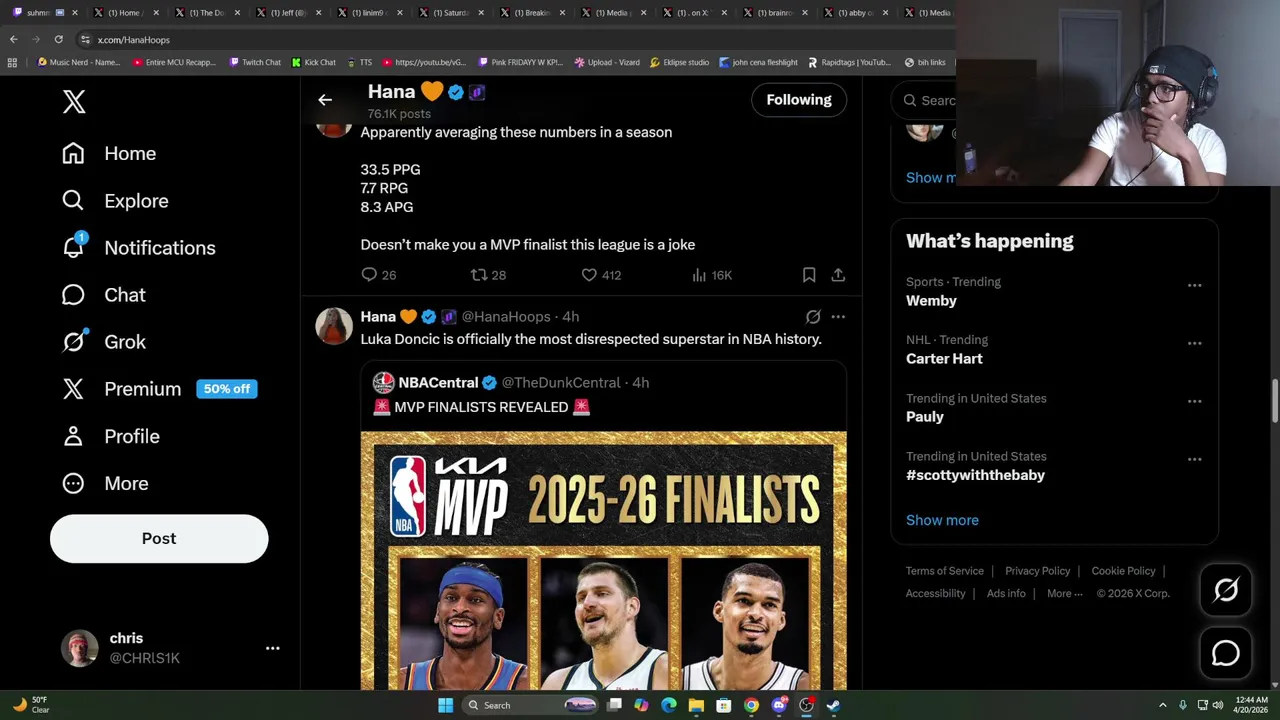Open the Cookie Policy link
1280x720 pixels.
tap(1123, 571)
